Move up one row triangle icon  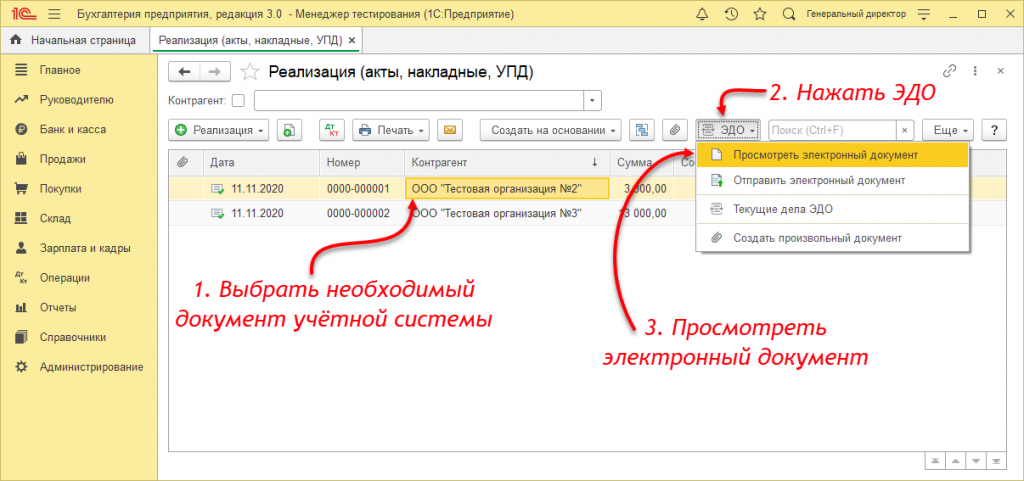click(956, 461)
